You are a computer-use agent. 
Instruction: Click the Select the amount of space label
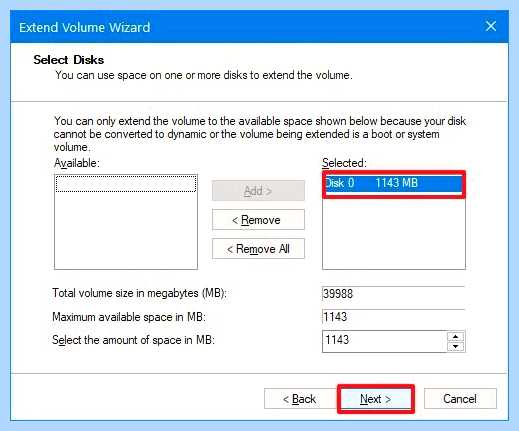point(133,340)
